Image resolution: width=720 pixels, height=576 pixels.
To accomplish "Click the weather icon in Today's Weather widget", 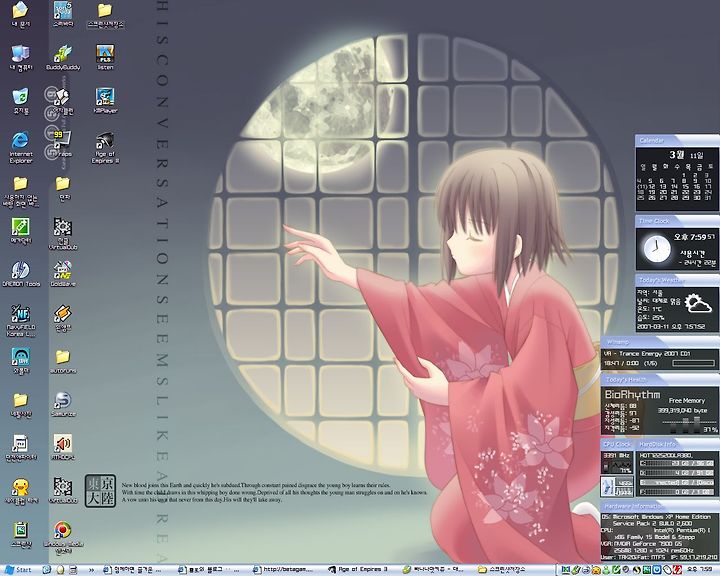I will (x=698, y=304).
